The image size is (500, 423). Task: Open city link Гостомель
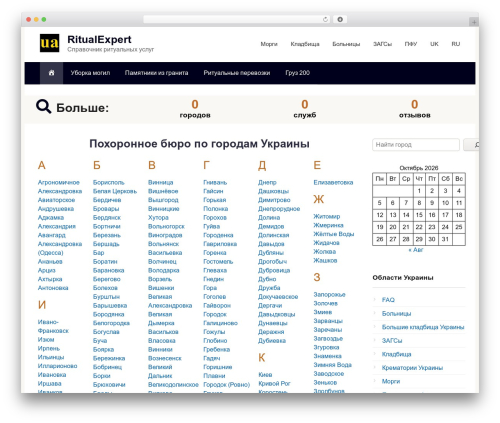(218, 262)
